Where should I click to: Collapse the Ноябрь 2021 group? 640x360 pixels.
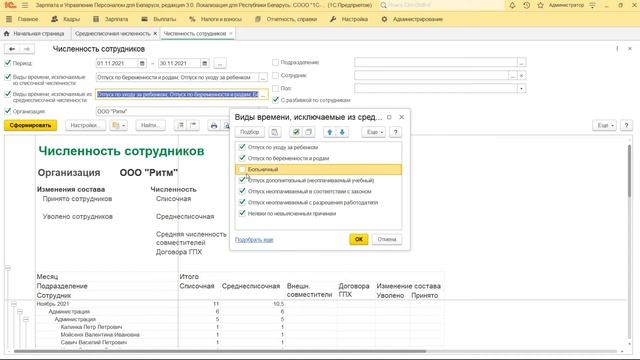click(x=13, y=304)
